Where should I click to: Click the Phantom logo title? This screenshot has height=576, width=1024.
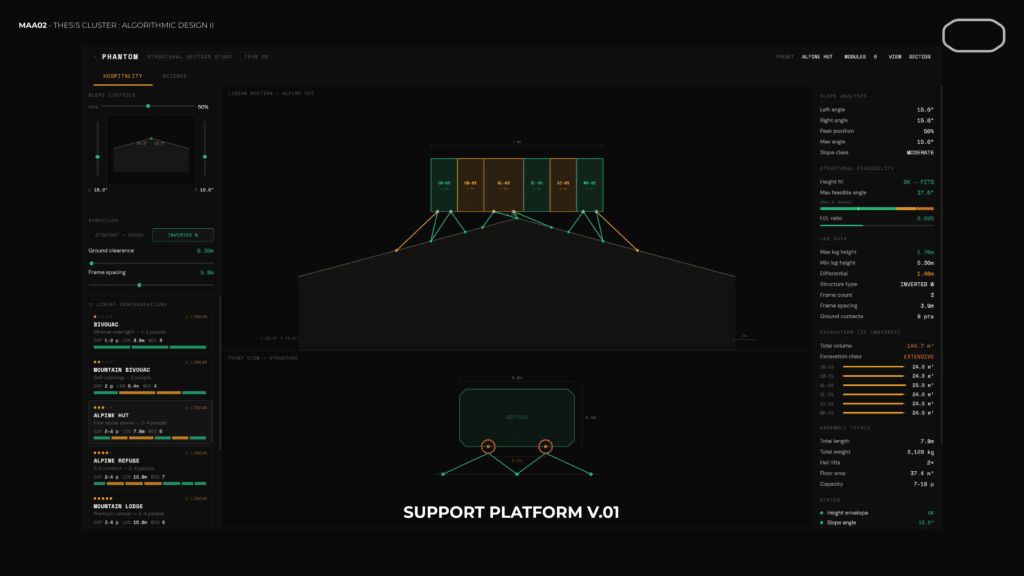119,57
